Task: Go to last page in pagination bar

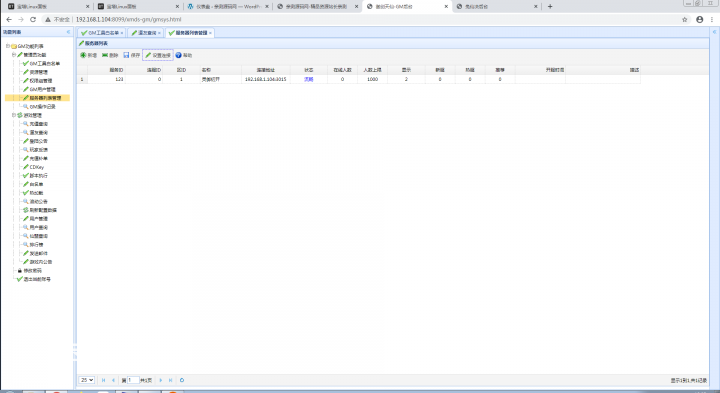Action: pyautogui.click(x=171, y=380)
